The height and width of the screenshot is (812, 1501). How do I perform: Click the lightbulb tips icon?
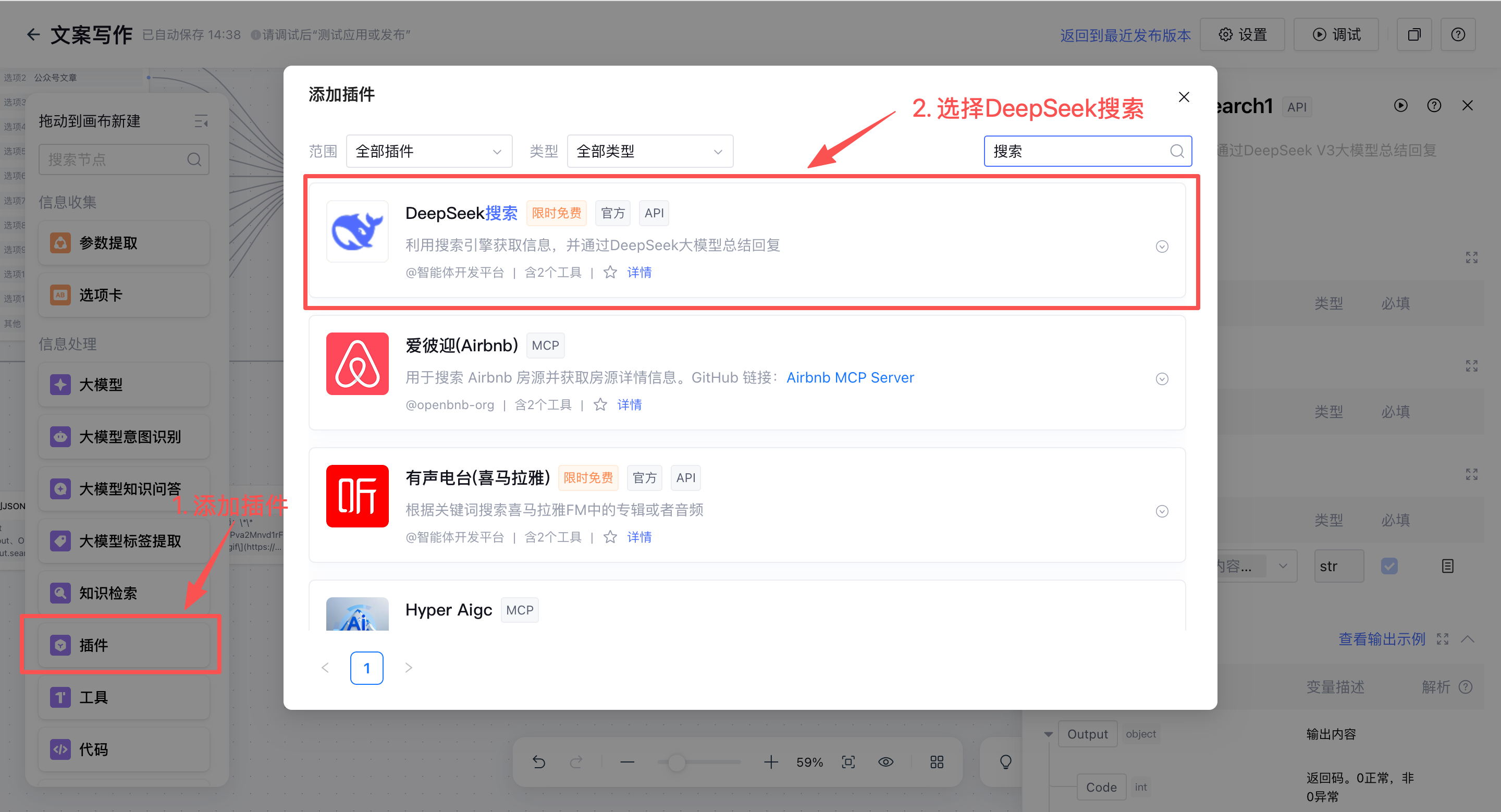point(1006,762)
